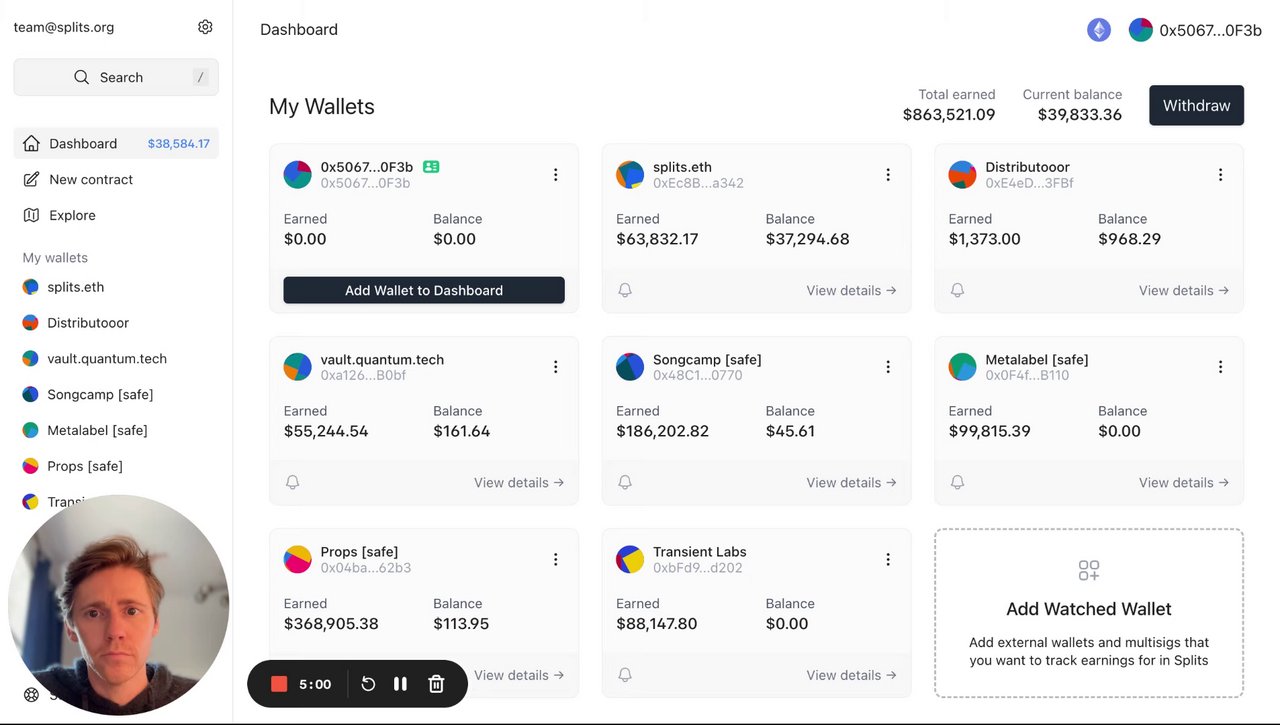View details of Songcamp [safe] wallet
This screenshot has height=725, width=1280.
click(851, 482)
